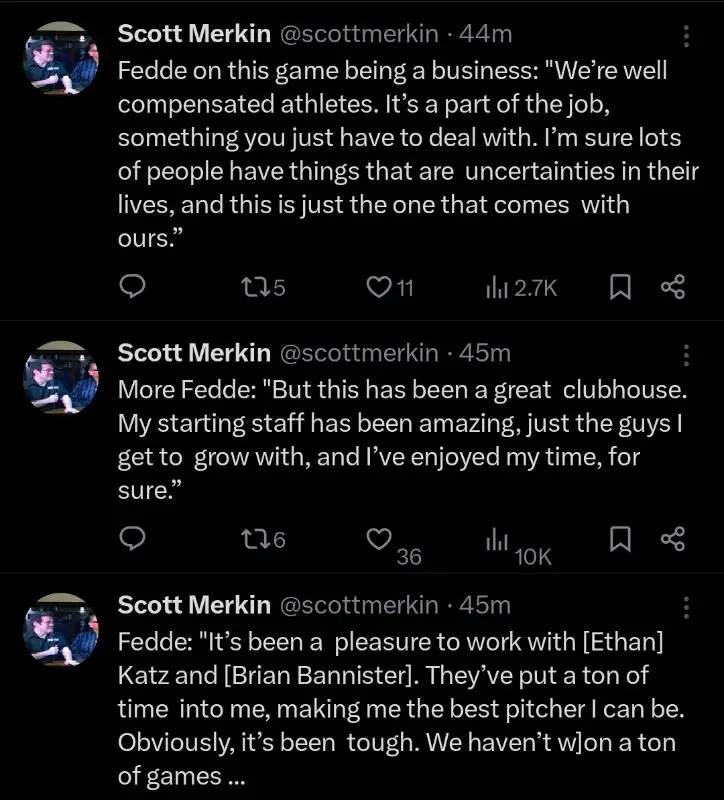
Task: Open more options on 'More Fedde' tweet
Action: [686, 355]
